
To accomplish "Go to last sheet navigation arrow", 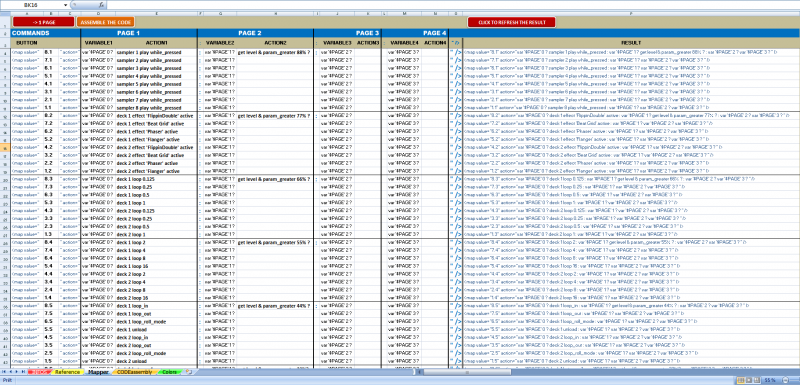I will pyautogui.click(x=23, y=372).
